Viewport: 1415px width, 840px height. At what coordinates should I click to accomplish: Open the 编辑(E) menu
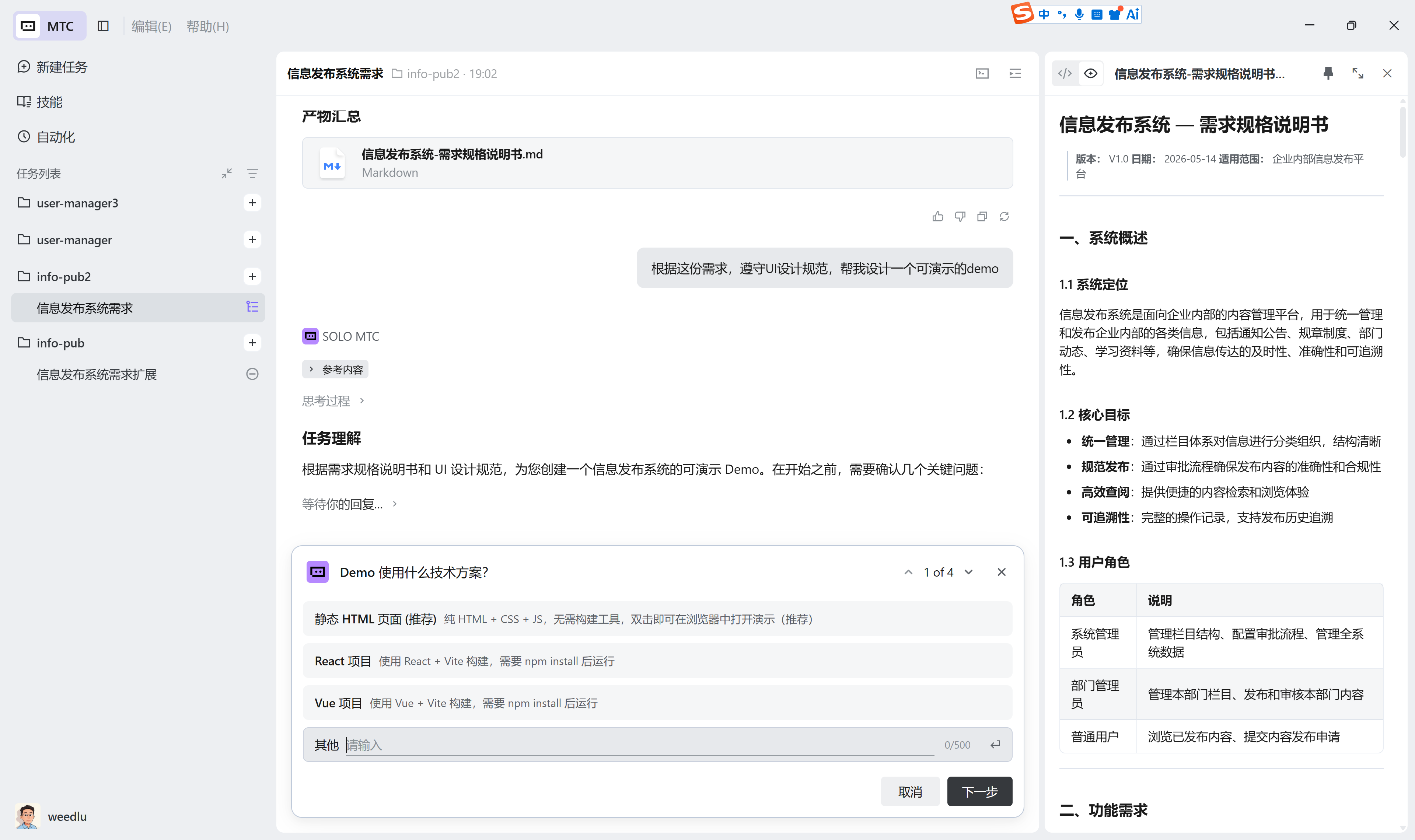[151, 26]
